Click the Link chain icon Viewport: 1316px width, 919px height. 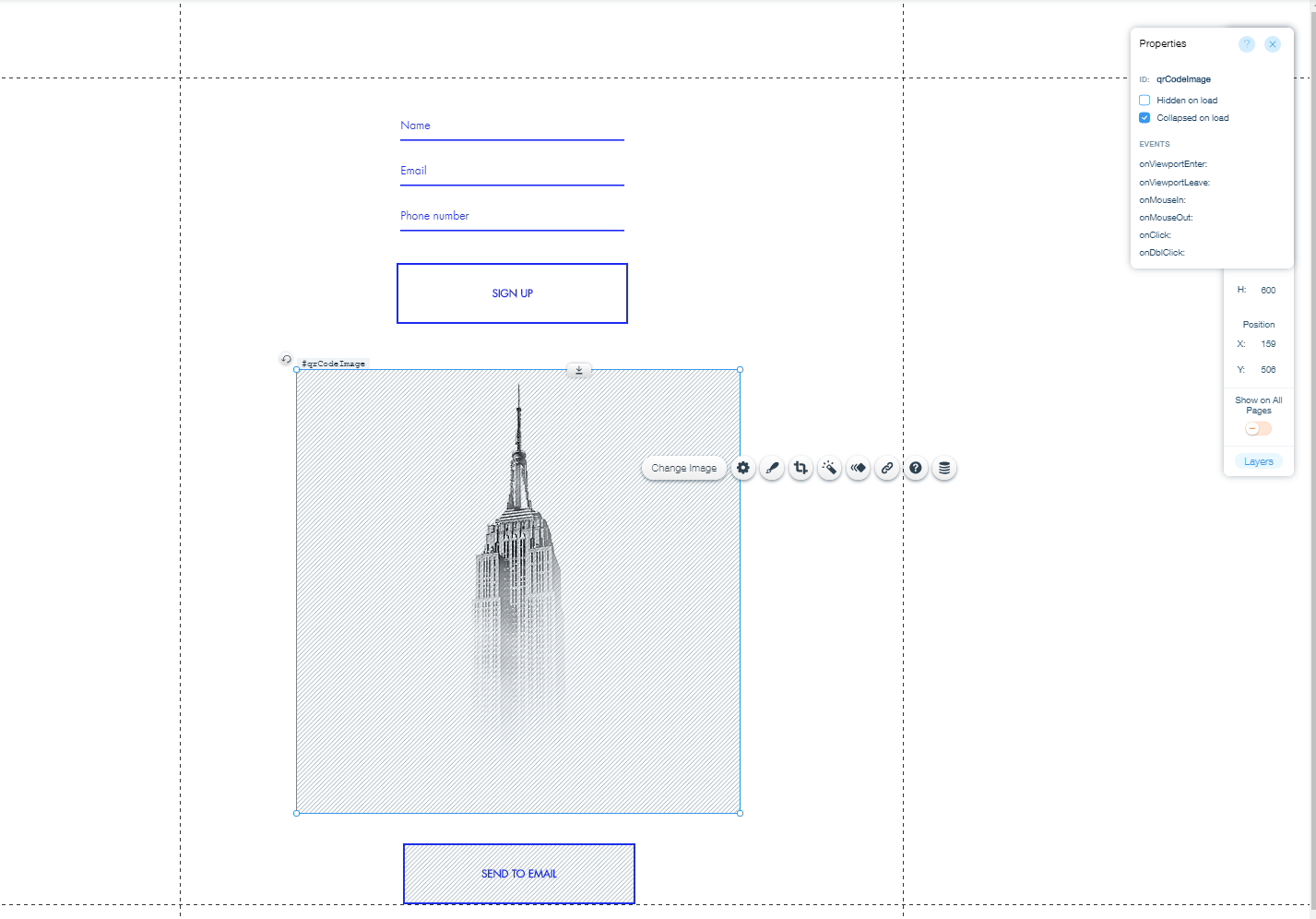[x=887, y=468]
